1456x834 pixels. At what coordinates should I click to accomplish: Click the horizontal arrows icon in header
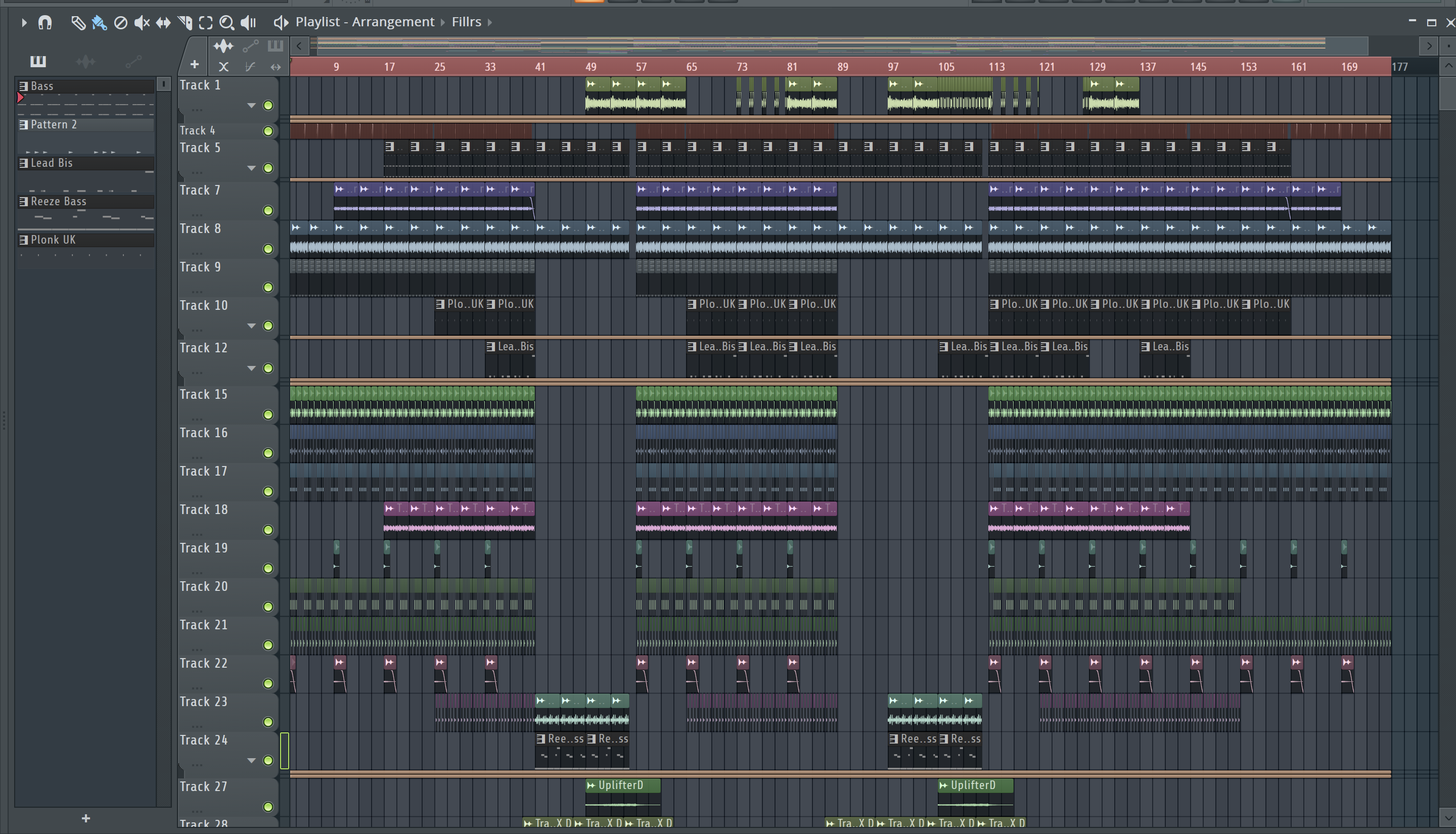point(276,67)
